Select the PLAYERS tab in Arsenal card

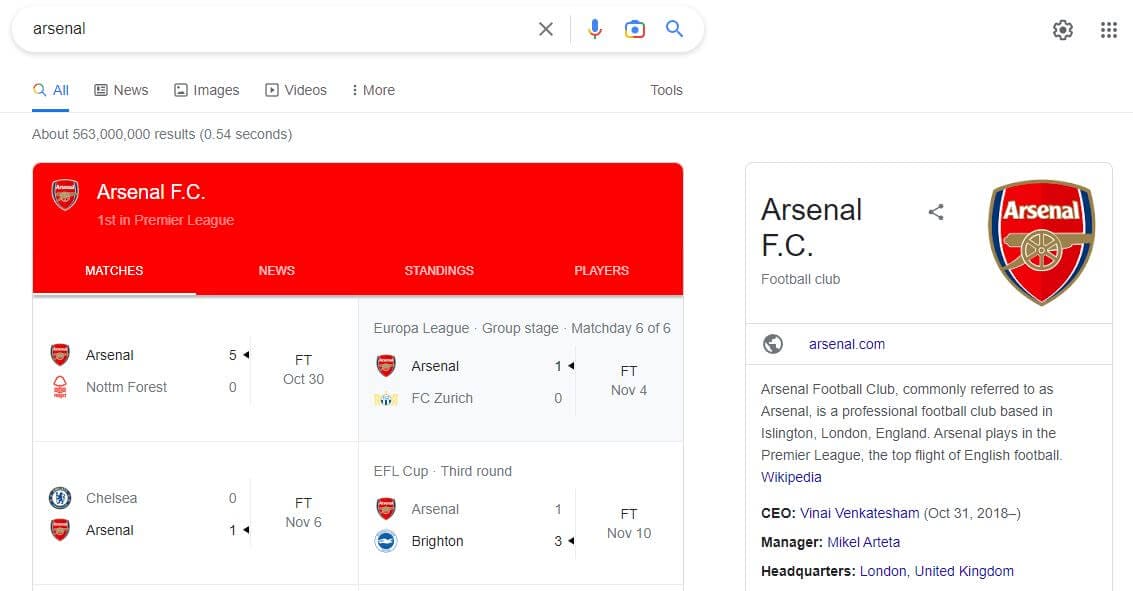[601, 271]
